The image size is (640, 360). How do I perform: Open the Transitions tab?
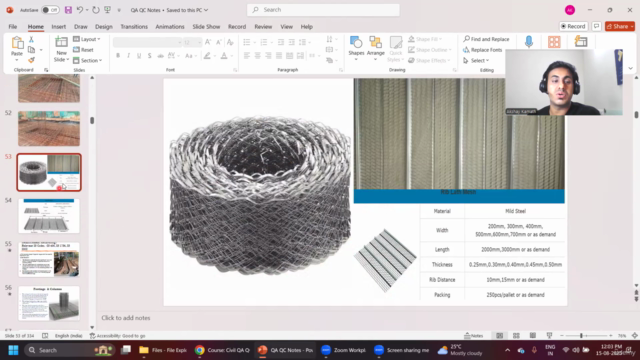pos(134,27)
